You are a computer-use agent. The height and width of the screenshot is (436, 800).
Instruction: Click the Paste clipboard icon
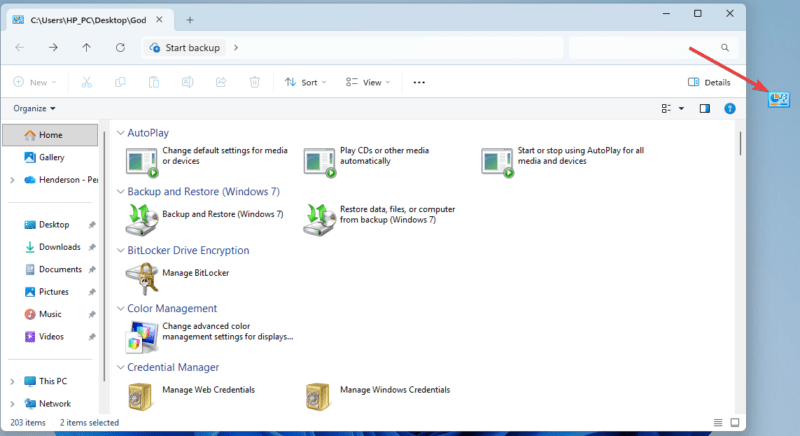[x=154, y=82]
